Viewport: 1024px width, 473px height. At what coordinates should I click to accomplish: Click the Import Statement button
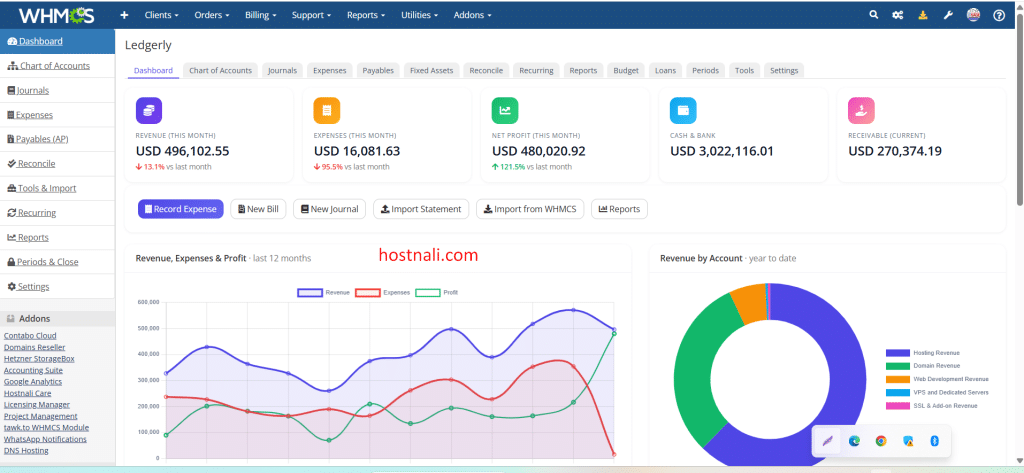(x=421, y=209)
